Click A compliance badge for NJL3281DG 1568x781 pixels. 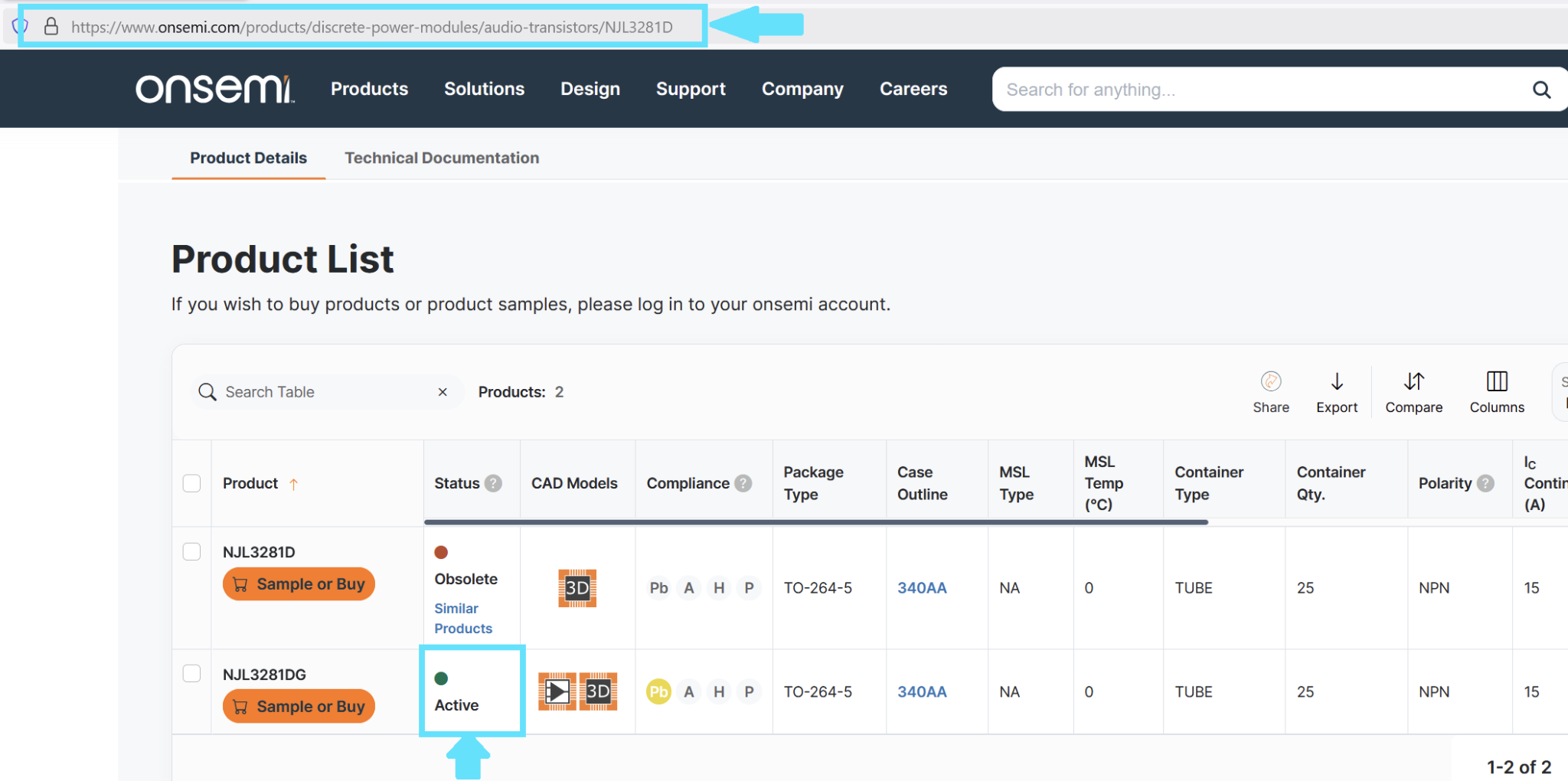[x=689, y=691]
